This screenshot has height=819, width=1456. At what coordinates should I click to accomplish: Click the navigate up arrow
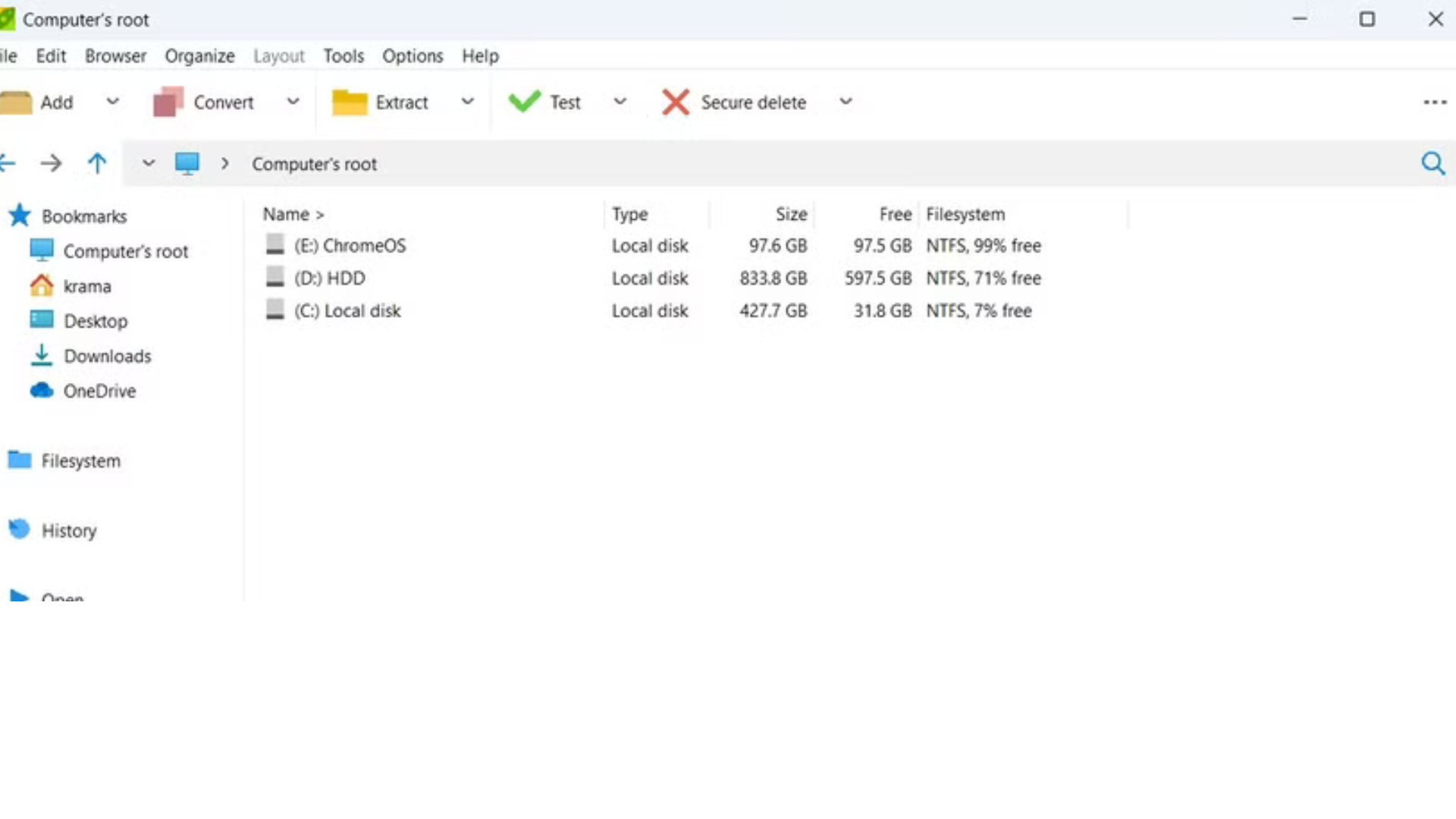point(97,163)
